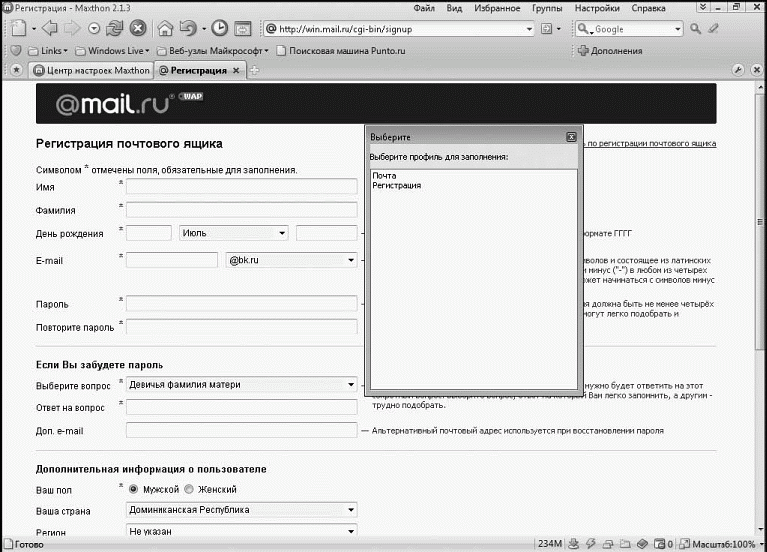This screenshot has height=552, width=767.
Task: Click the star tab-list icon
Action: [x=16, y=70]
